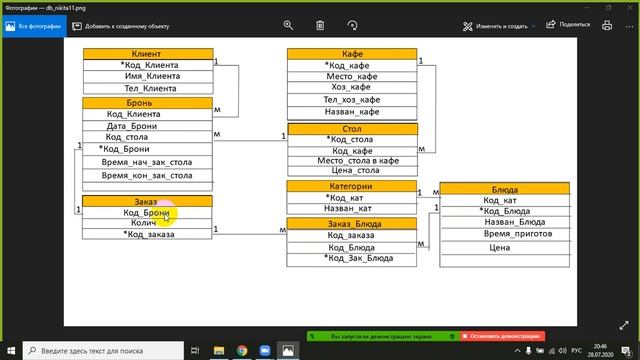
Task: Show hidden tray icons with the chevron
Action: [x=517, y=351]
